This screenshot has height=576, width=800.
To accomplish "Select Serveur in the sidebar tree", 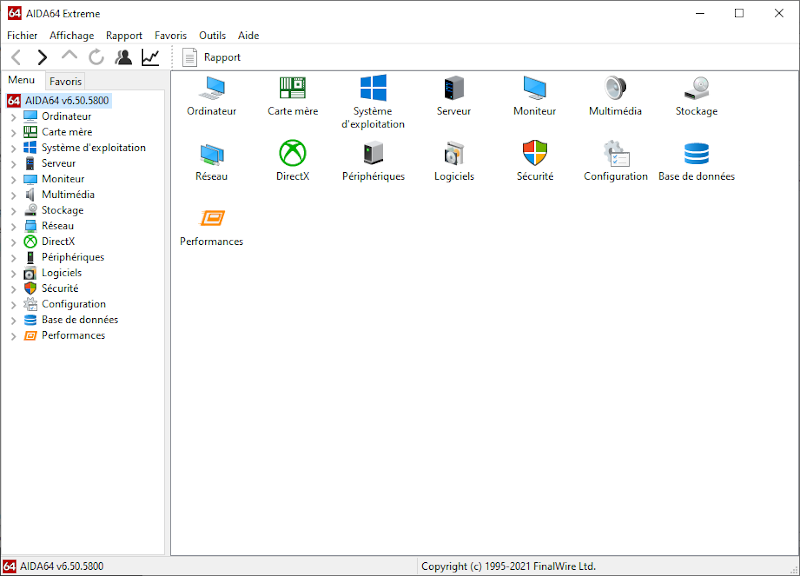I will pos(58,163).
